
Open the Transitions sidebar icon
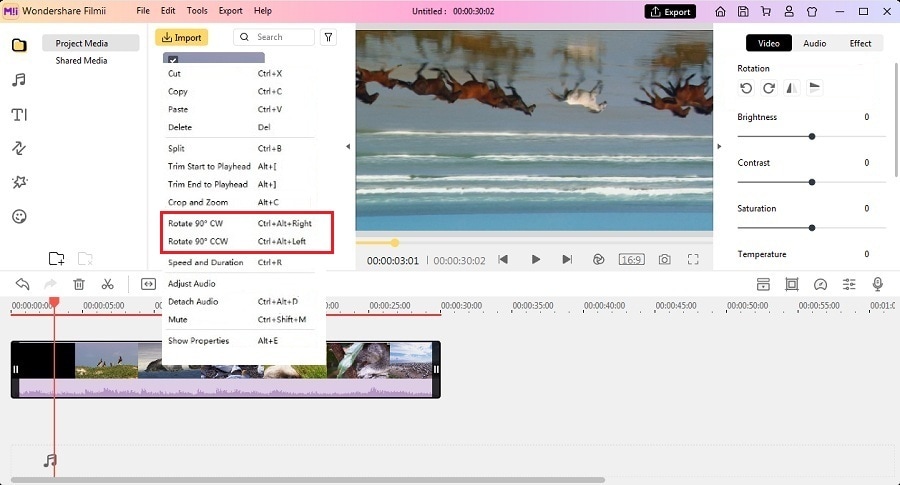point(19,148)
